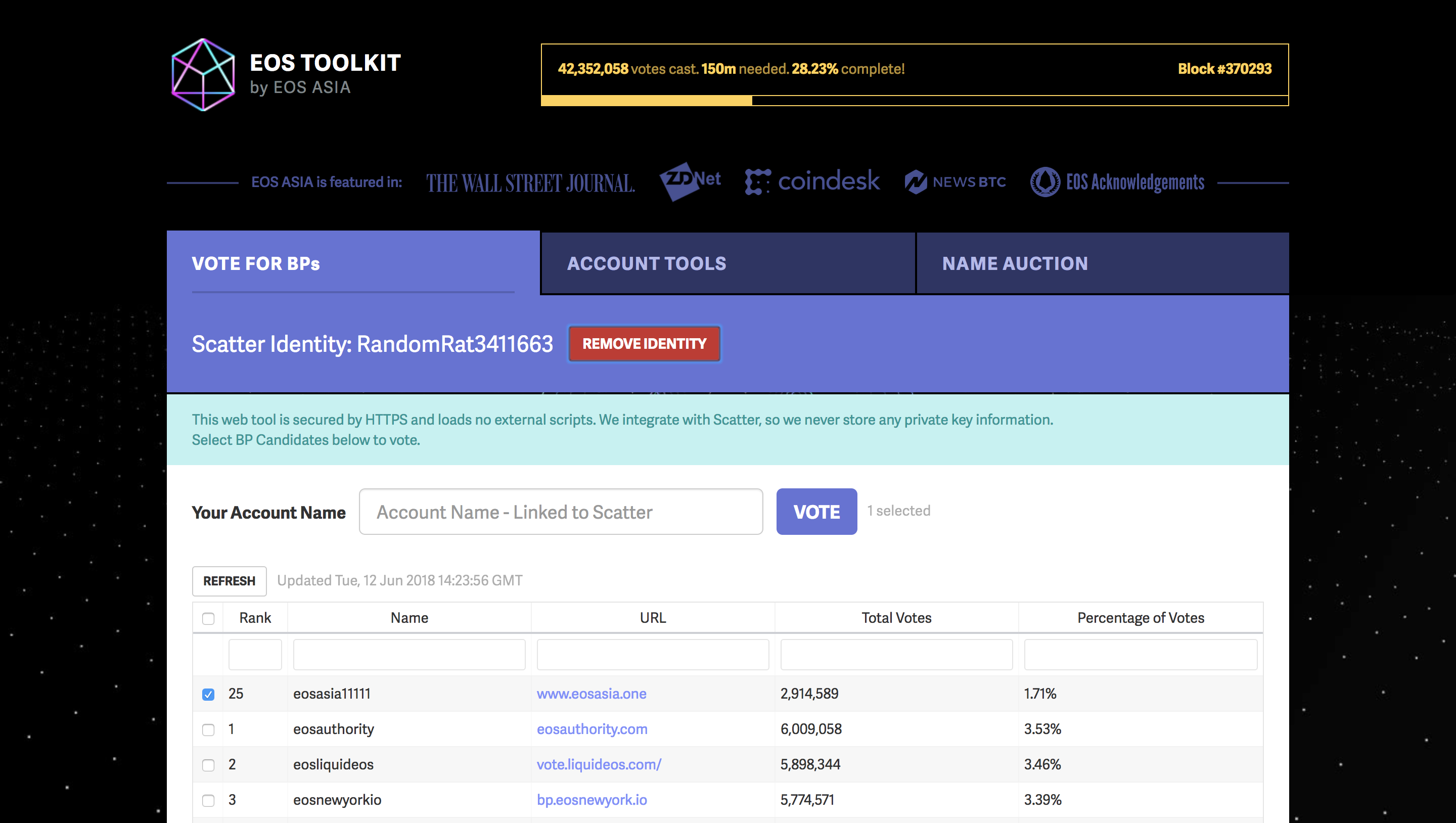Uncheck the eosasia11111 candidate checkbox
The image size is (1456, 823).
pyautogui.click(x=208, y=694)
